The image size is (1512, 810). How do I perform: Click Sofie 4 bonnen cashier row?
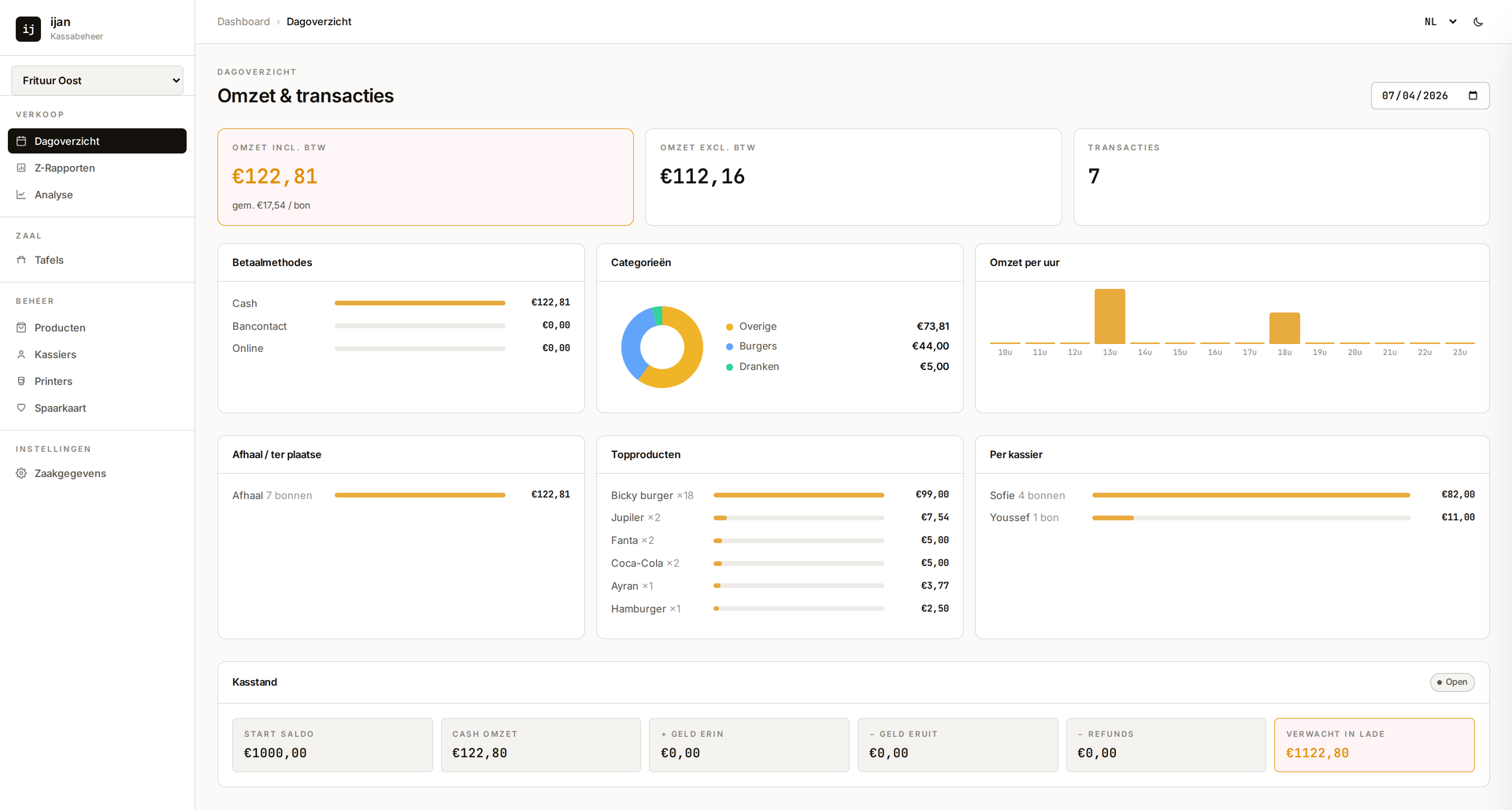[x=1232, y=495]
